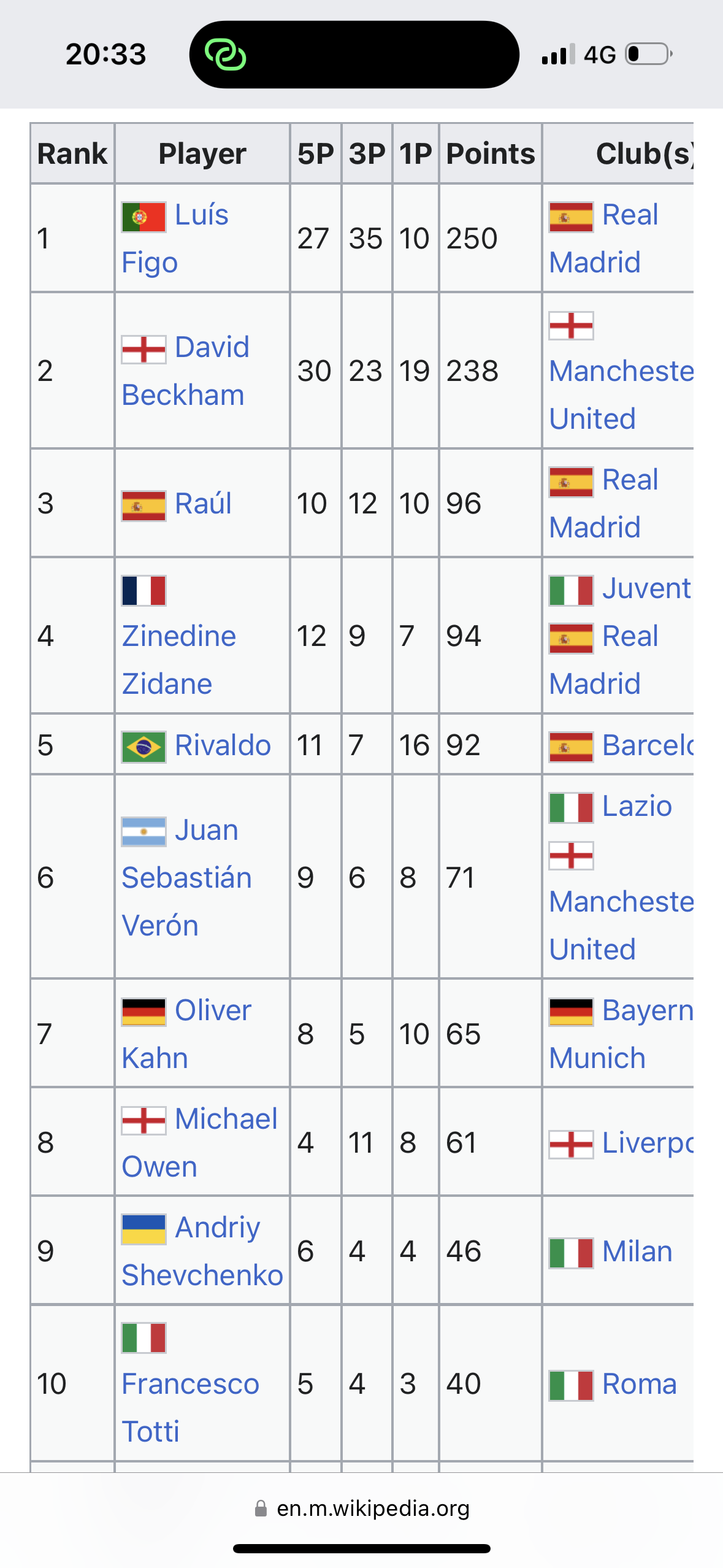
Task: Tap the padlock icon in address bar
Action: (x=261, y=1508)
